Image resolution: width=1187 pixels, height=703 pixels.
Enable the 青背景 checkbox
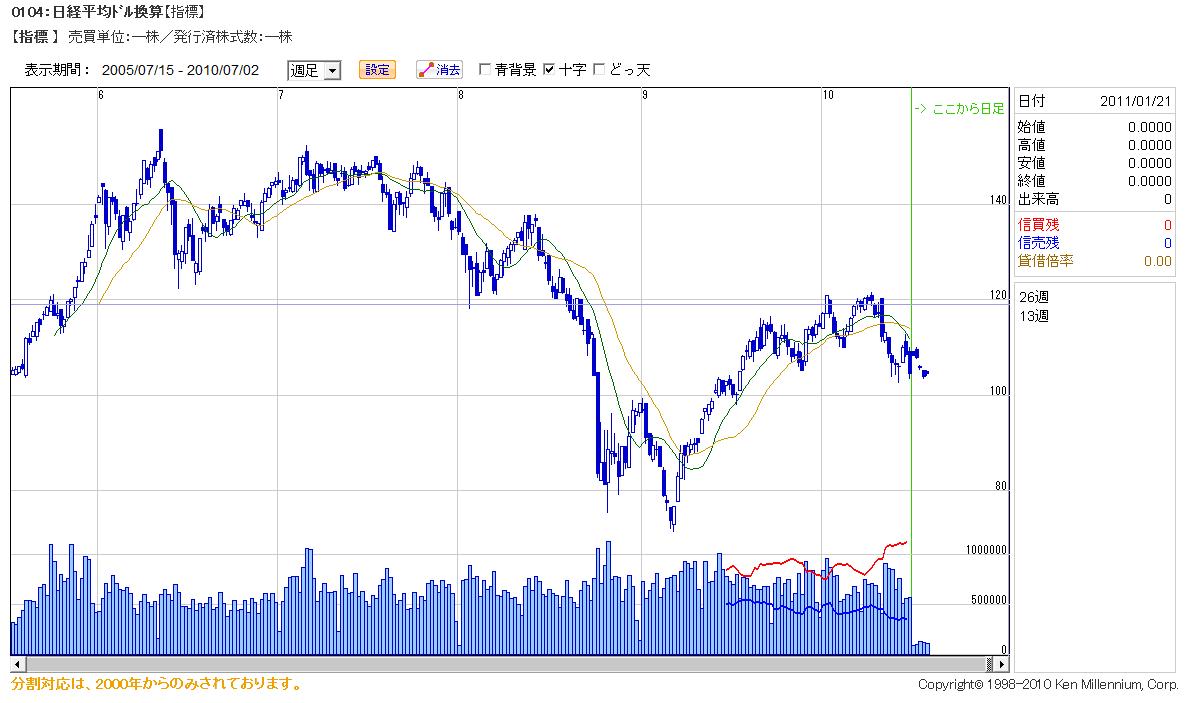click(484, 70)
